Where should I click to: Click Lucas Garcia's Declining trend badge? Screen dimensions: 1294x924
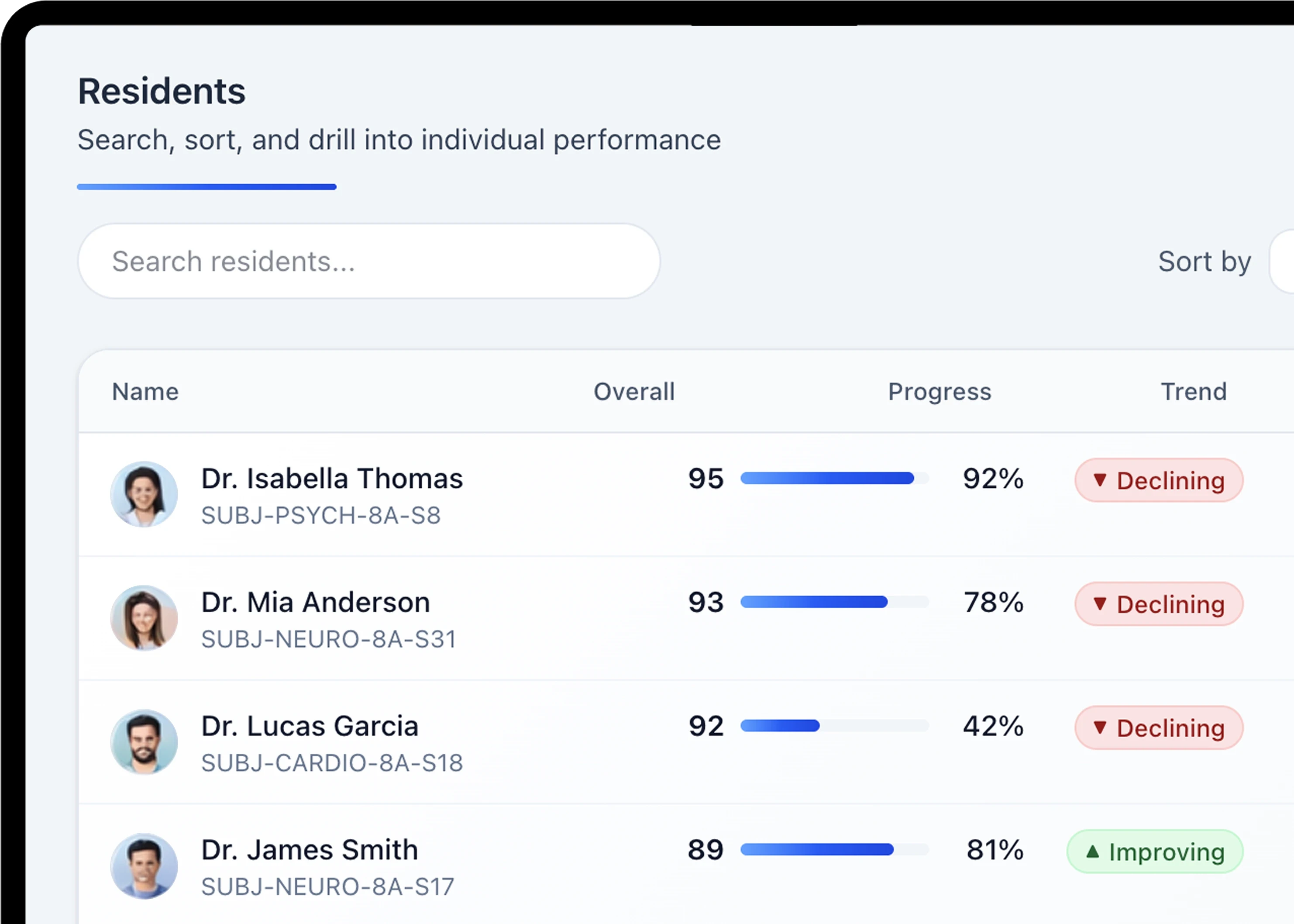1159,727
